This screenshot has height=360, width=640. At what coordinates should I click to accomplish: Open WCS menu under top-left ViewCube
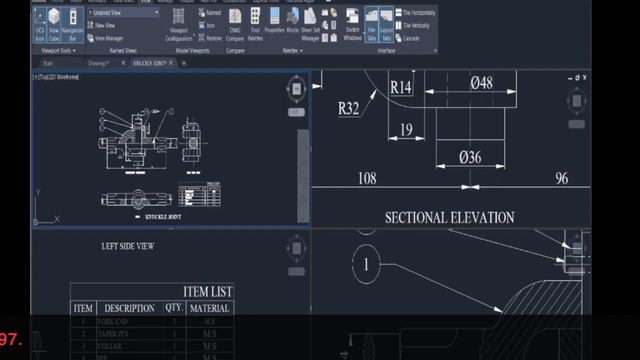coord(296,112)
